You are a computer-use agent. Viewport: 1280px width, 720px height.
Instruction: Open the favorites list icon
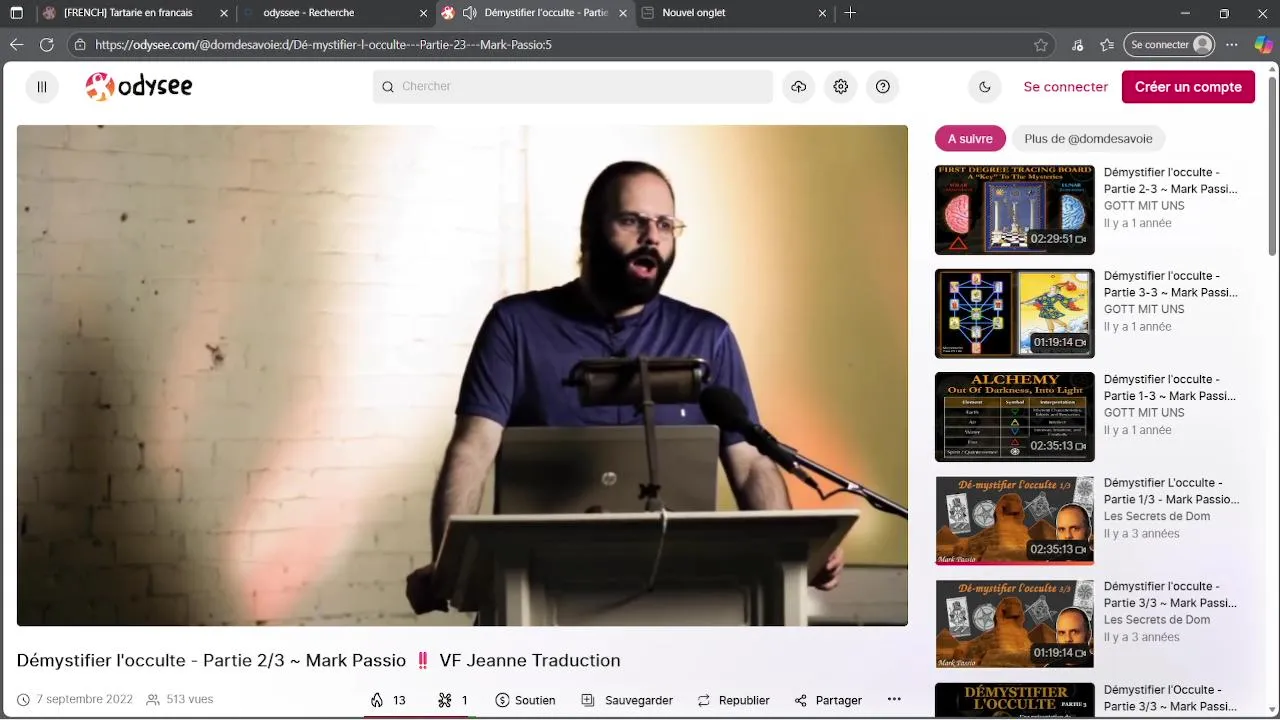pyautogui.click(x=1107, y=45)
